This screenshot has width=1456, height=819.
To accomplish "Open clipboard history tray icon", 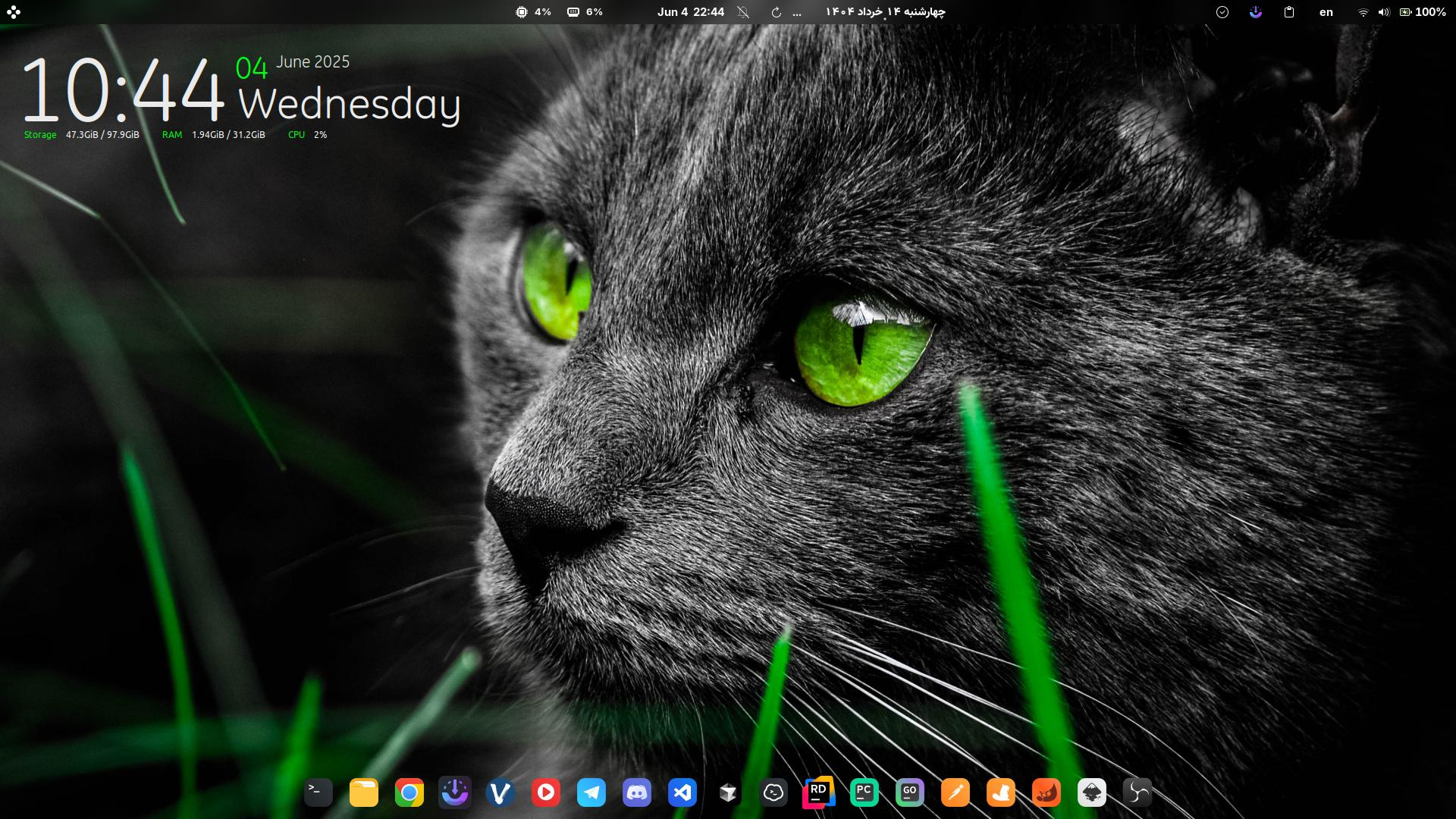I will pos(1289,12).
